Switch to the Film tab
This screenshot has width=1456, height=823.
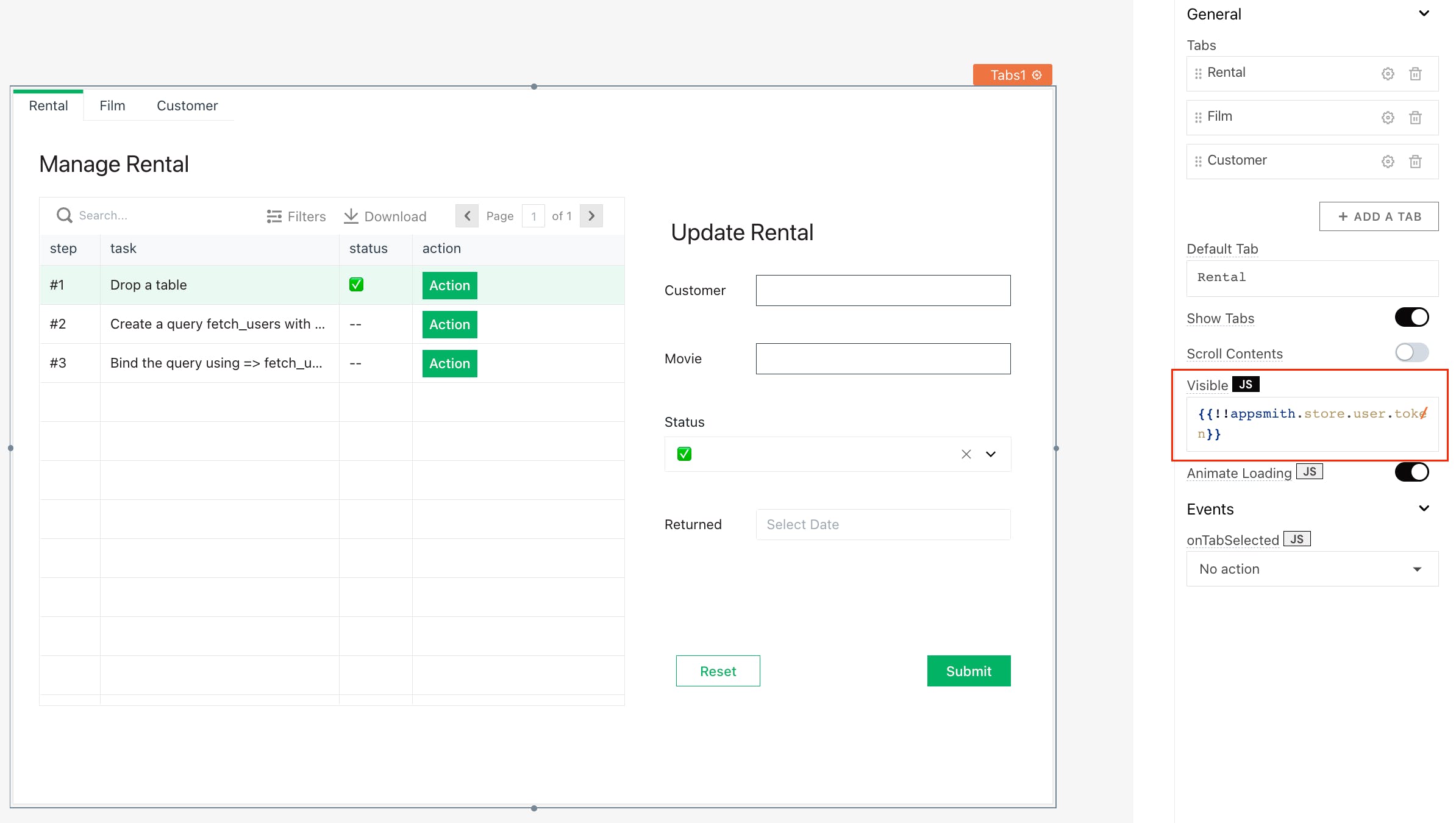point(112,105)
